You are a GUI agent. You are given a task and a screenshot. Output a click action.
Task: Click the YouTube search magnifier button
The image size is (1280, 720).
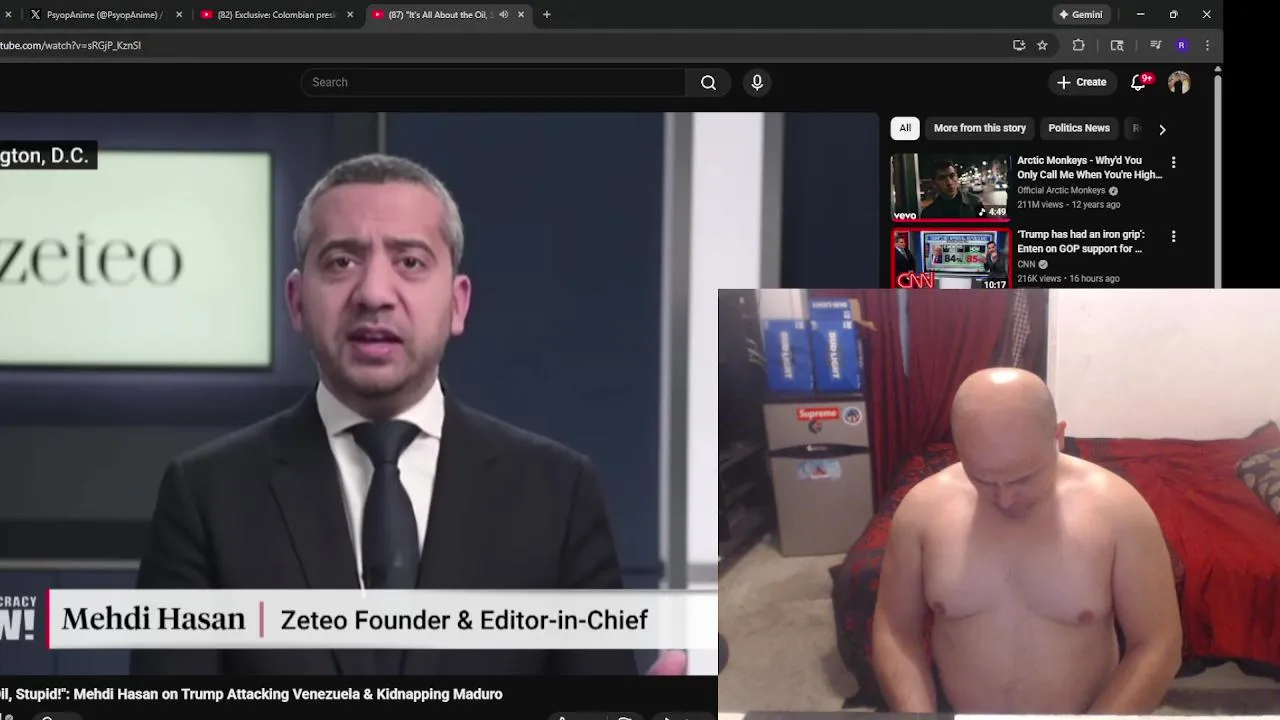tap(708, 82)
